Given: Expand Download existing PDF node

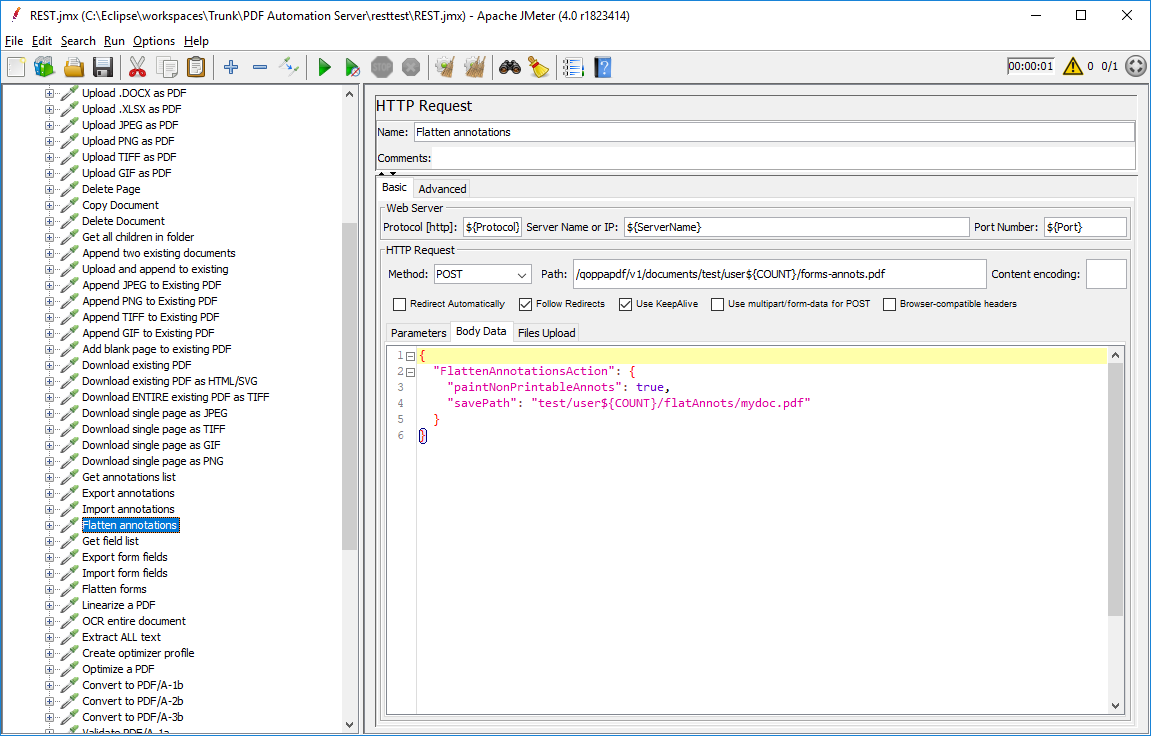Looking at the screenshot, I should [49, 365].
